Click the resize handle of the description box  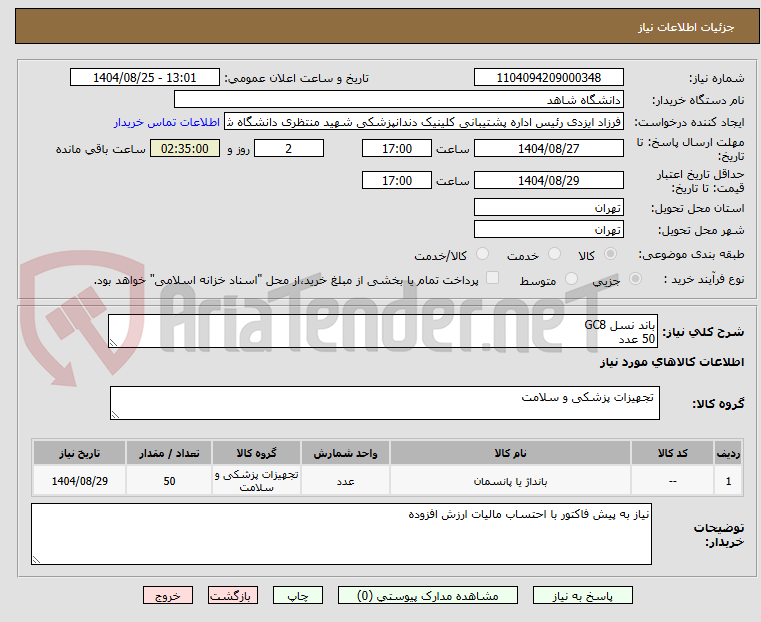click(x=113, y=343)
